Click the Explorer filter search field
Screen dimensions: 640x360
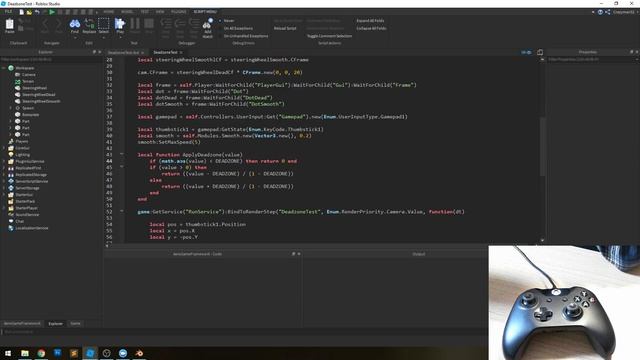tap(51, 60)
